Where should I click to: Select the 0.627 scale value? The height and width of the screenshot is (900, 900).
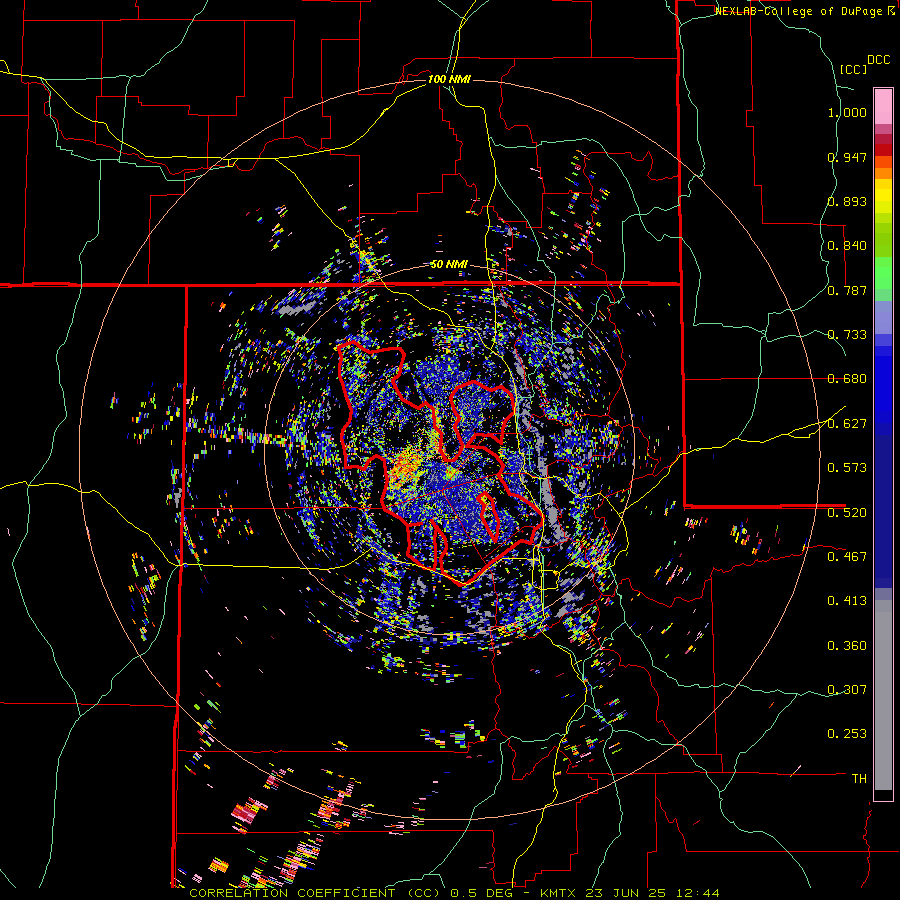tap(847, 424)
